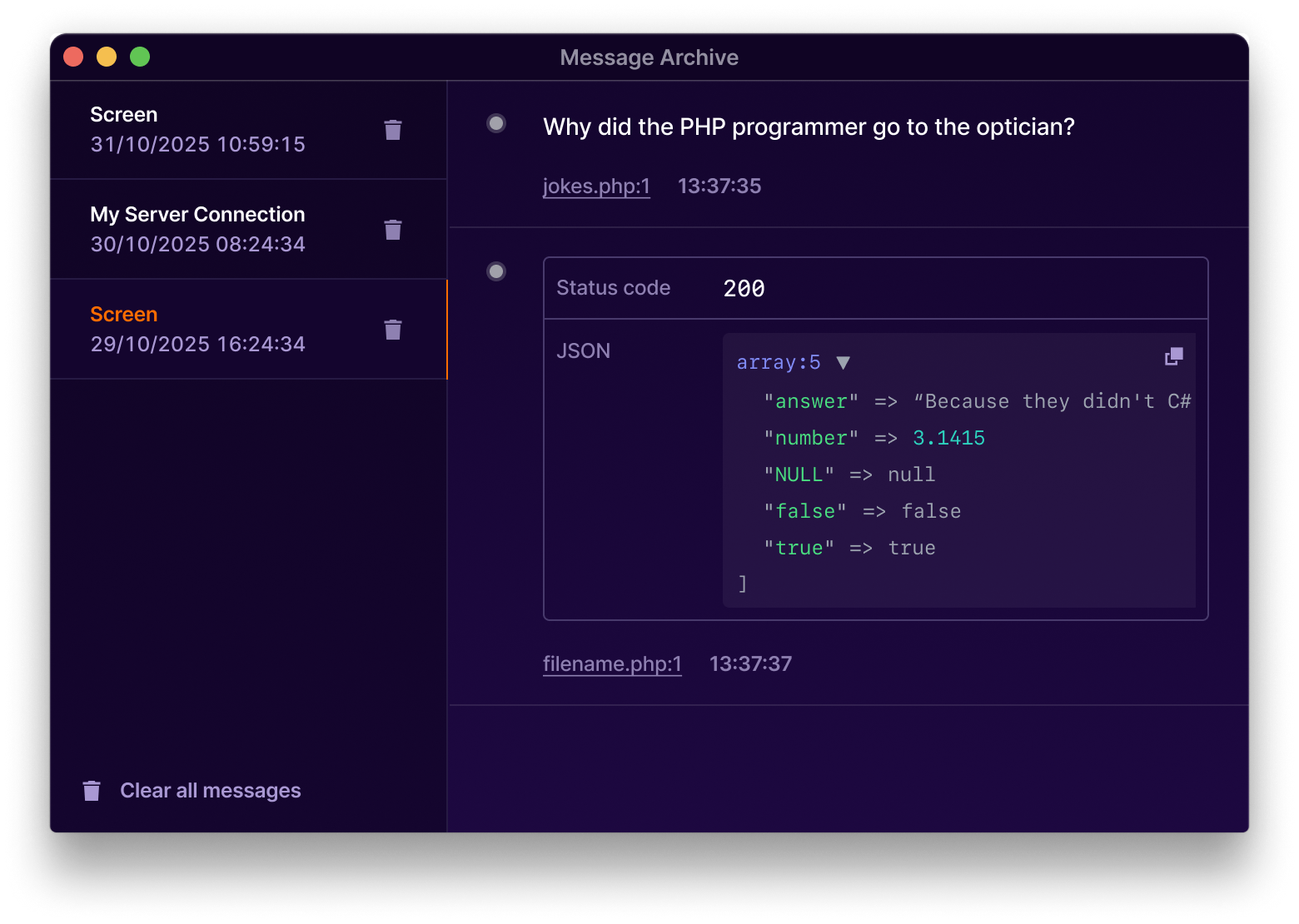Click trash icon next to My Server Connection
1299x924 pixels.
tap(393, 230)
